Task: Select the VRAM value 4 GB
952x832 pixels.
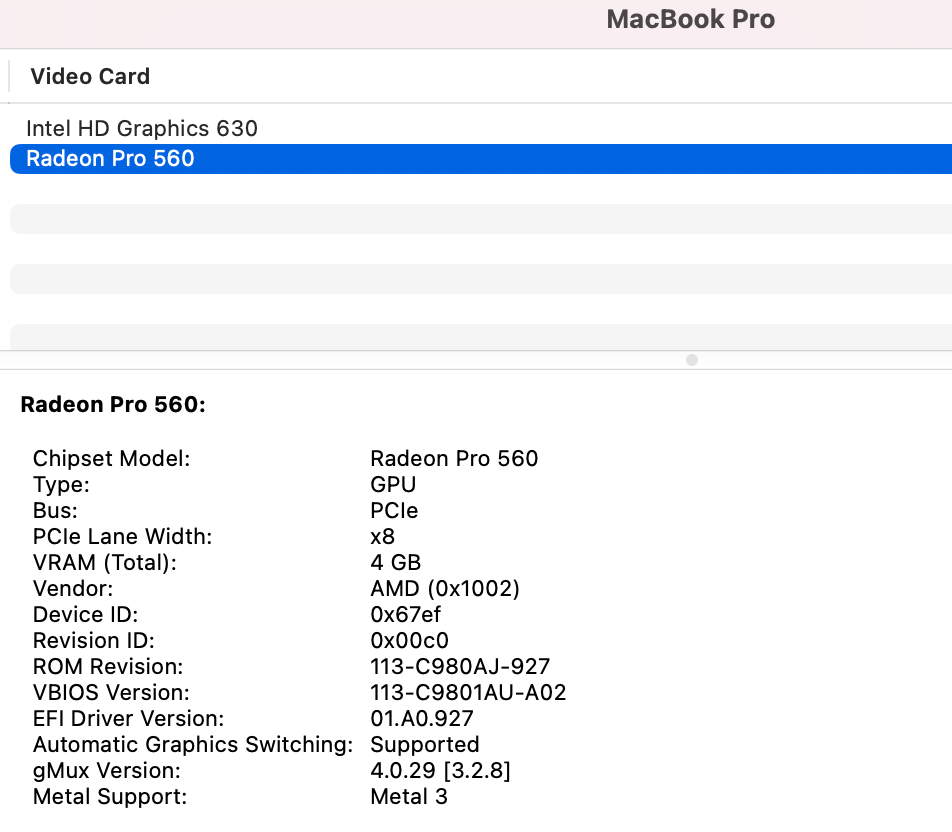Action: [x=396, y=563]
